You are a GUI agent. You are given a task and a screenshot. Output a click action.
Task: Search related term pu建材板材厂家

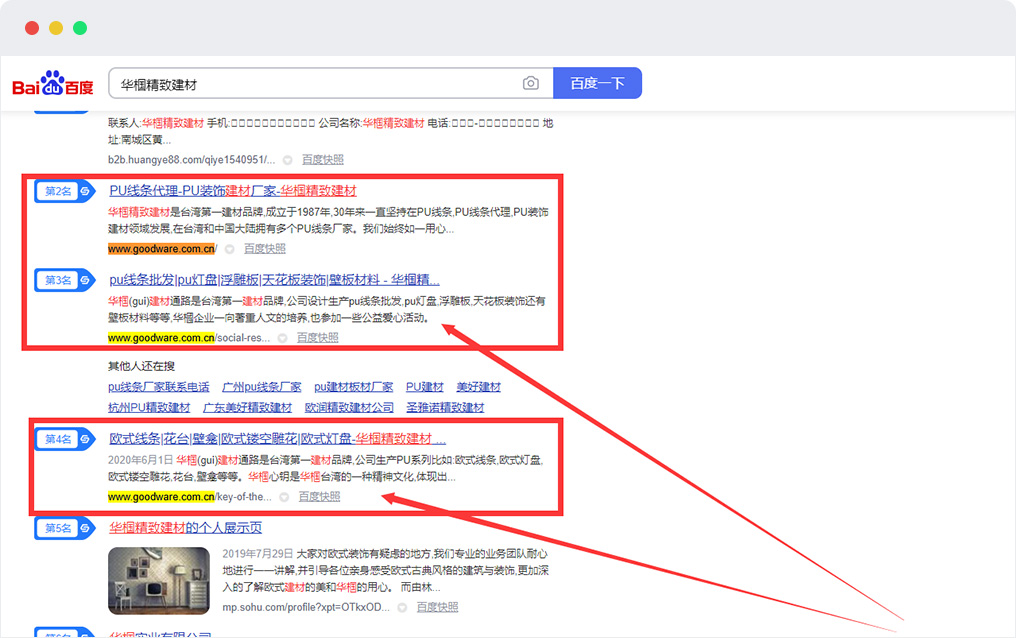[x=354, y=387]
